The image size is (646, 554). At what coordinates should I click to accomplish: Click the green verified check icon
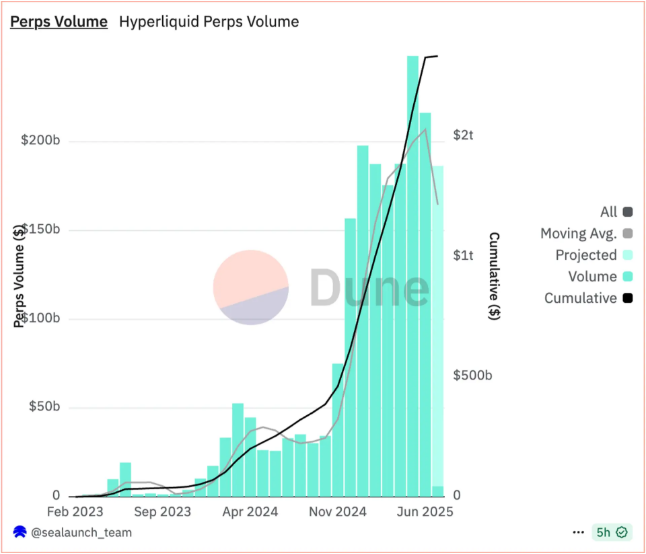(x=622, y=532)
